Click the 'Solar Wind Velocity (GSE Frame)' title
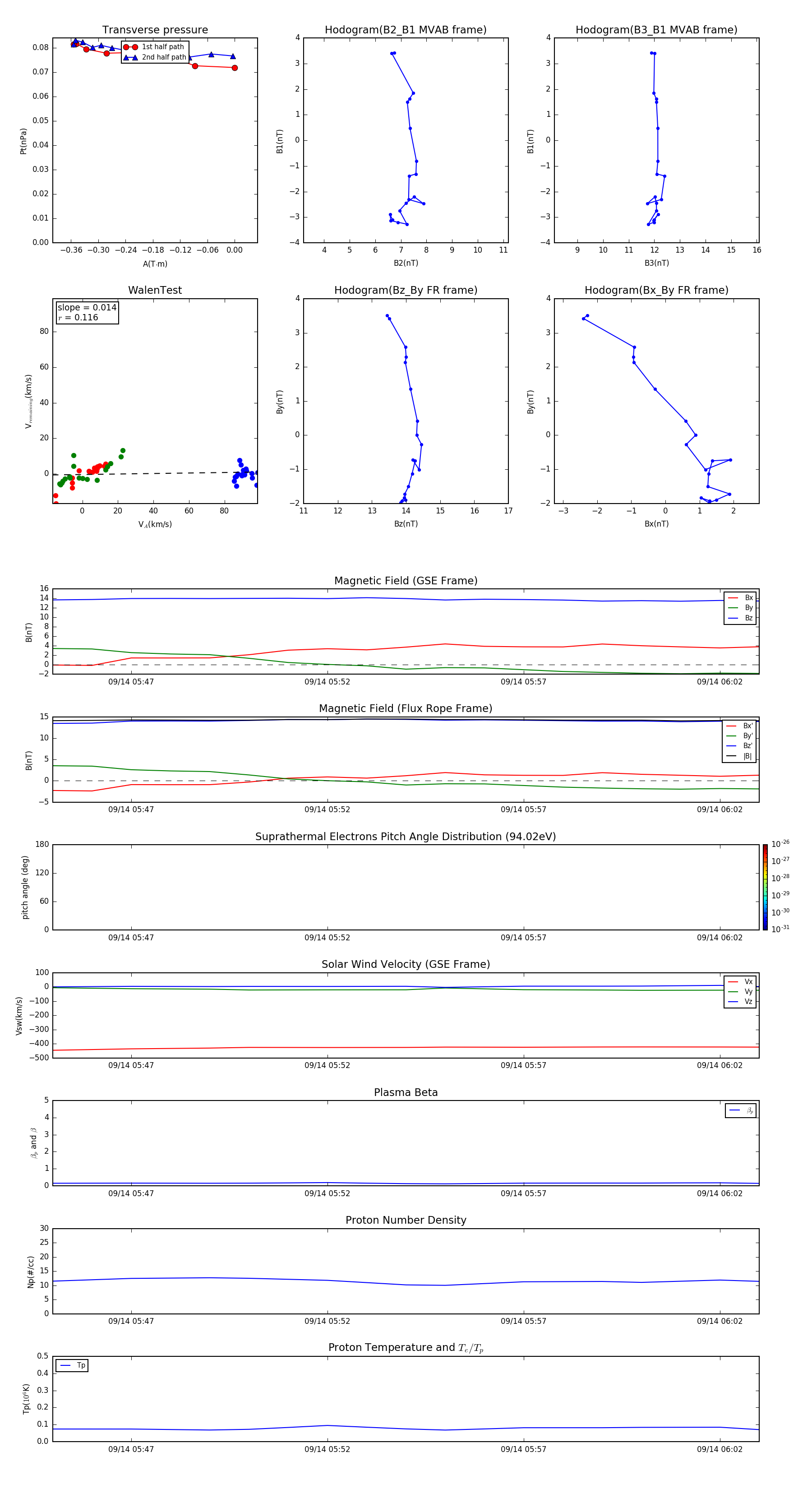 [x=406, y=964]
